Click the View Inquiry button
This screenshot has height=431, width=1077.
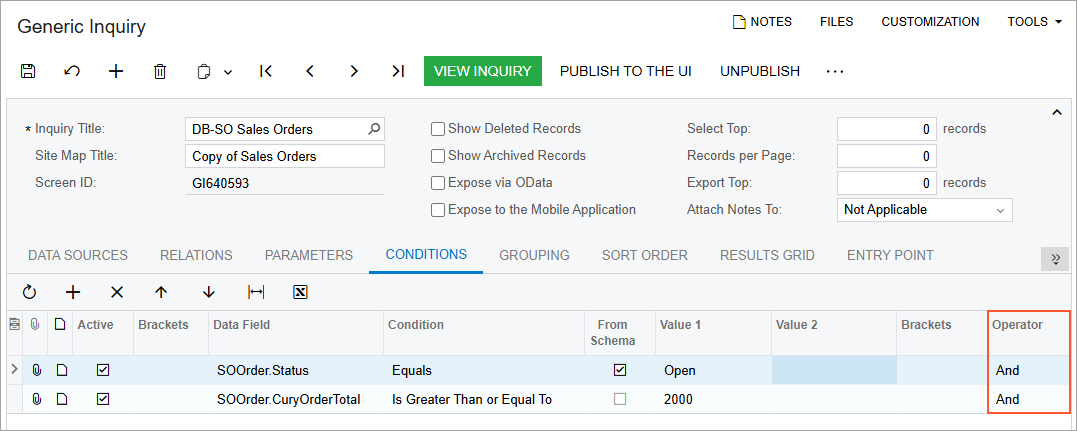(483, 71)
